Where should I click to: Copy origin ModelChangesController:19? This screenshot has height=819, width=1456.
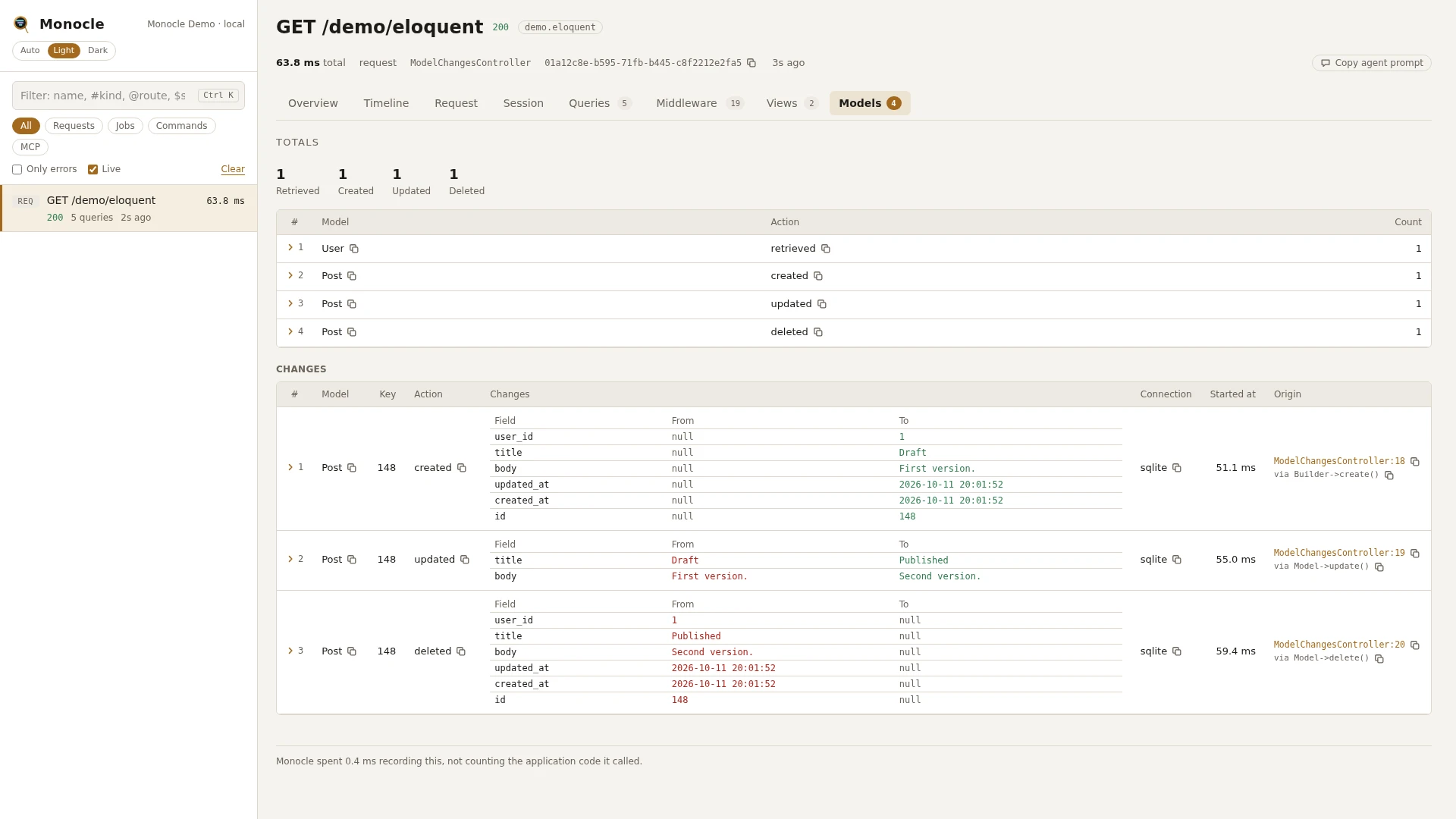click(1415, 554)
